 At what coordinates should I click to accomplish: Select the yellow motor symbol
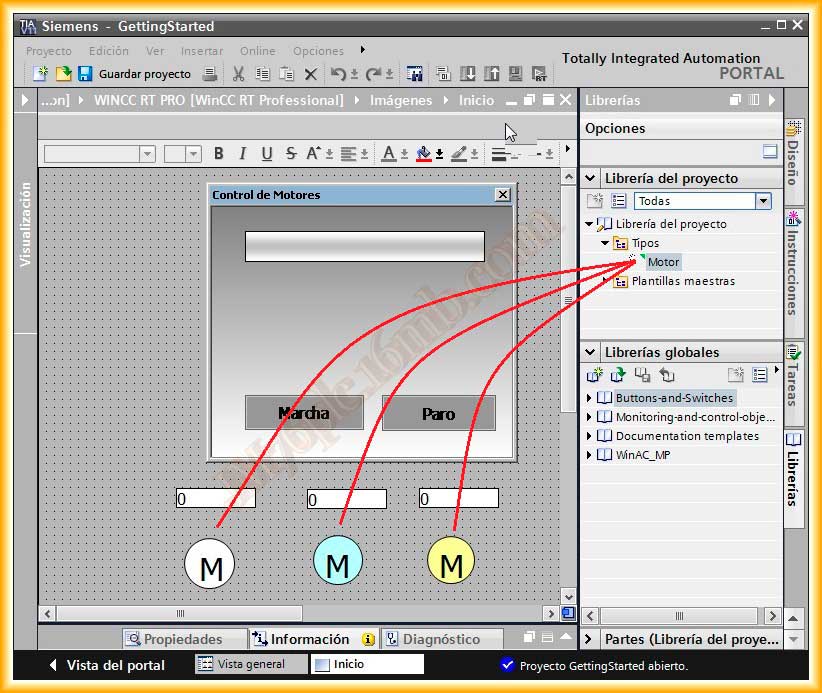451,561
